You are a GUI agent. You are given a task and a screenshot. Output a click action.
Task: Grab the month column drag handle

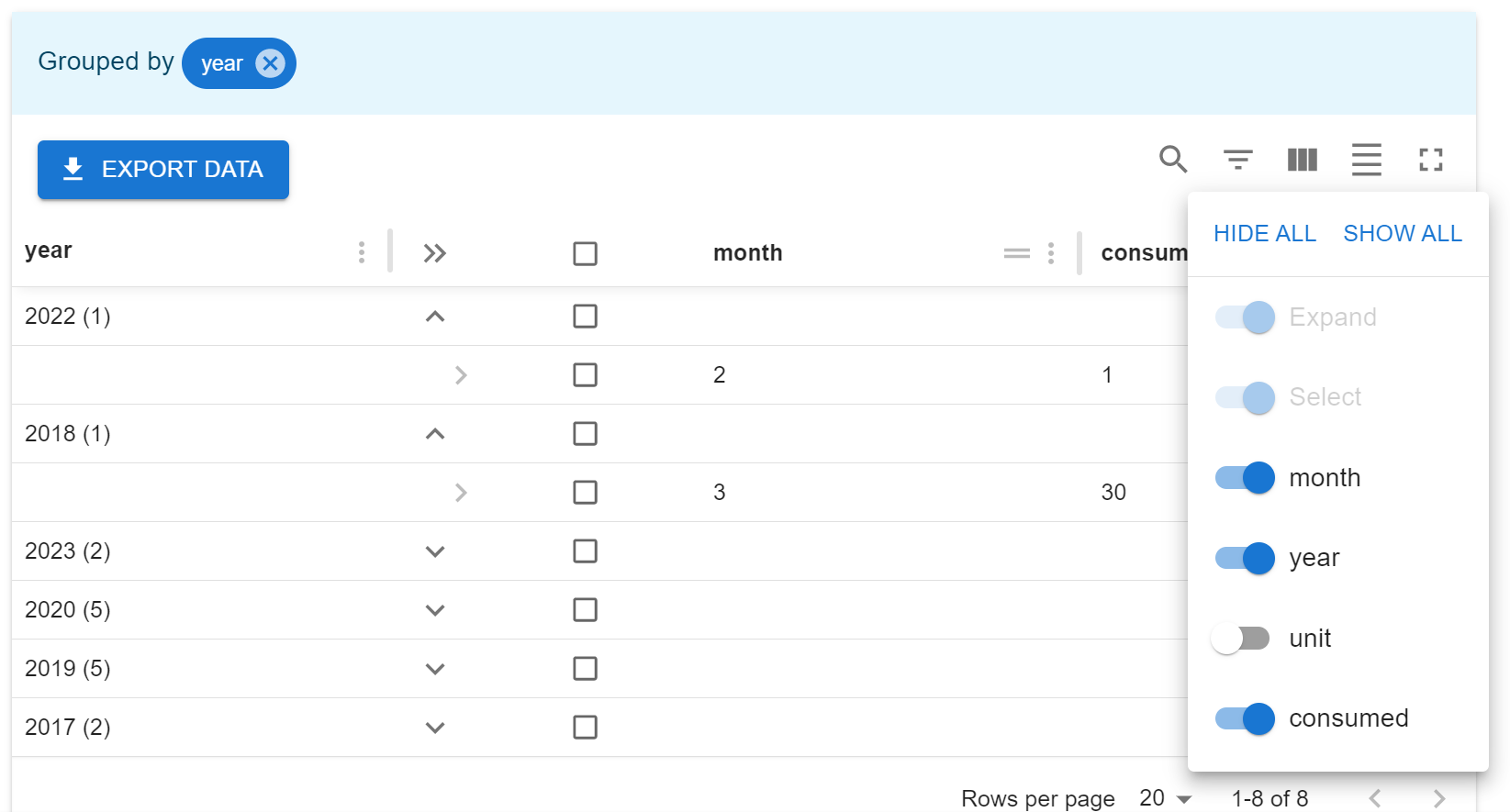(x=1017, y=253)
